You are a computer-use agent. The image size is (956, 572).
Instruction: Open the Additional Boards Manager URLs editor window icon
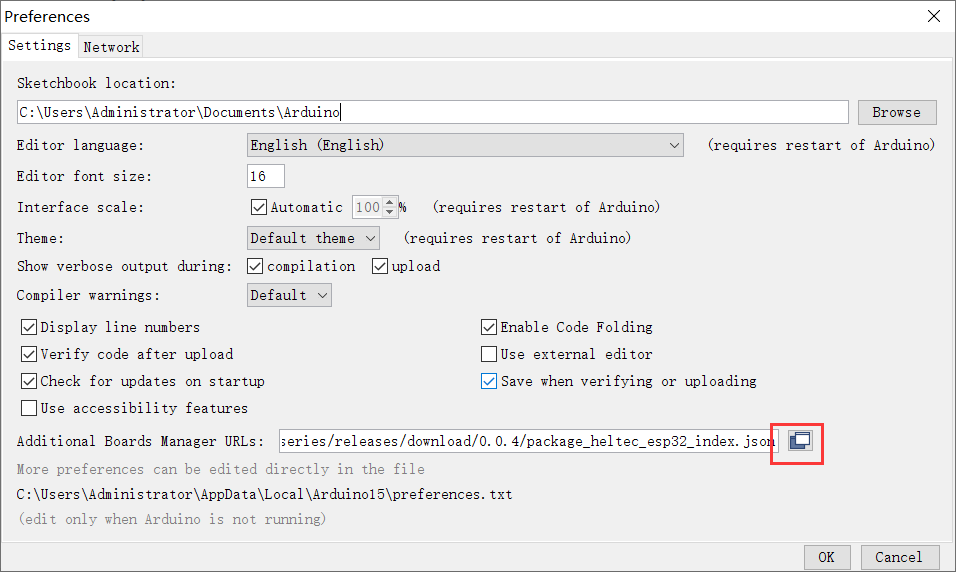pos(800,440)
